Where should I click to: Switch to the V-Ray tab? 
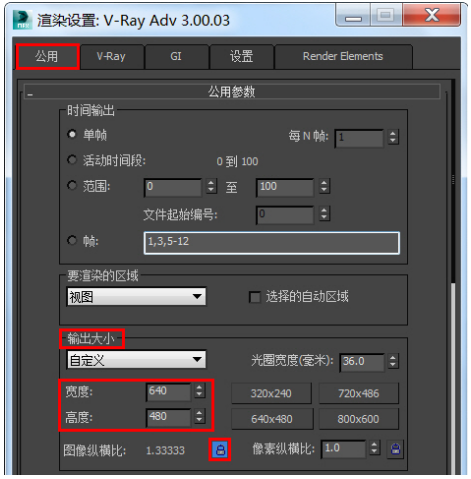point(111,56)
